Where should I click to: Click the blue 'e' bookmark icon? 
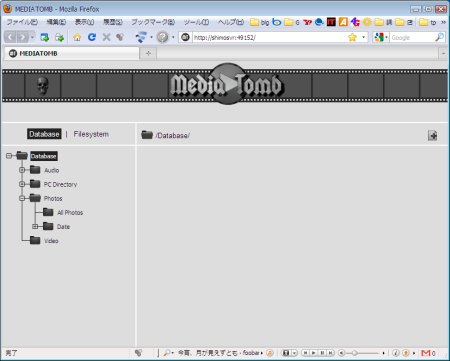319,22
